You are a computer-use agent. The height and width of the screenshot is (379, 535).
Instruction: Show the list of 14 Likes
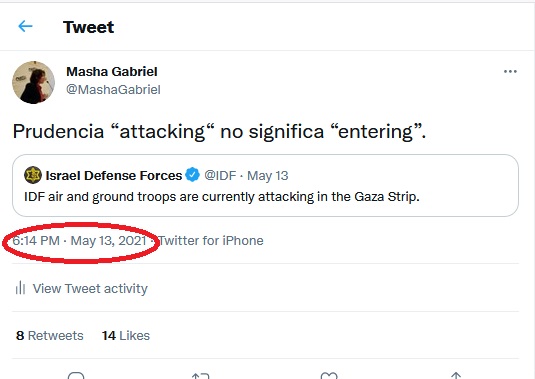coord(126,335)
